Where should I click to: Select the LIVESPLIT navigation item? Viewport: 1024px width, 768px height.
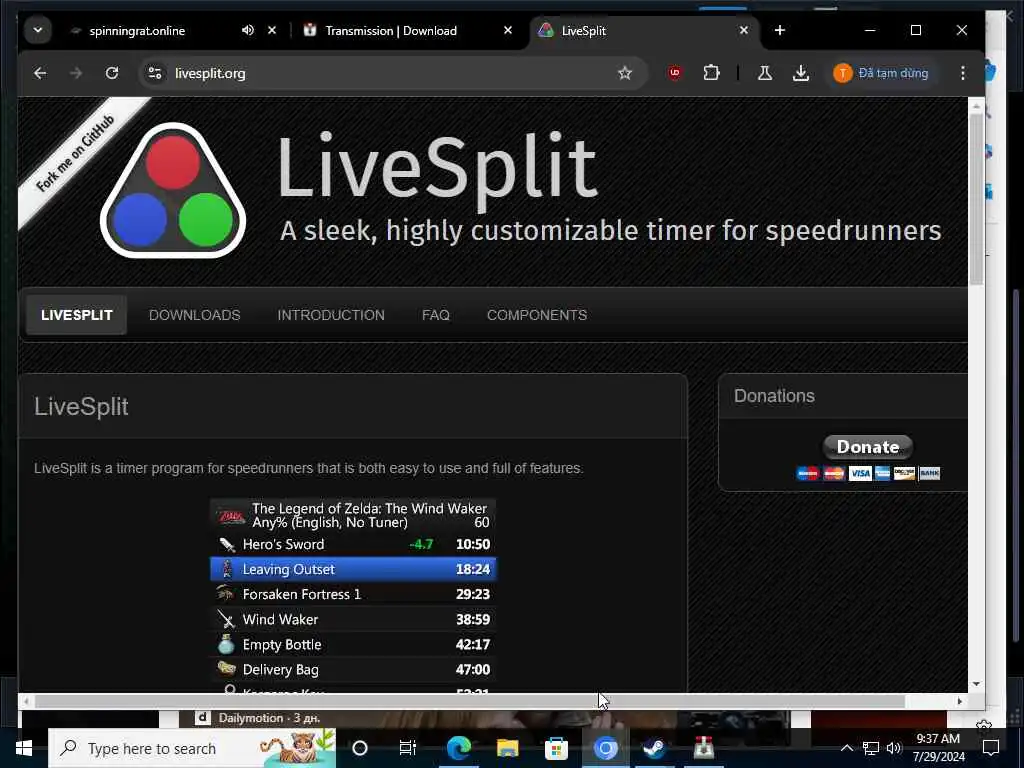[x=76, y=315]
